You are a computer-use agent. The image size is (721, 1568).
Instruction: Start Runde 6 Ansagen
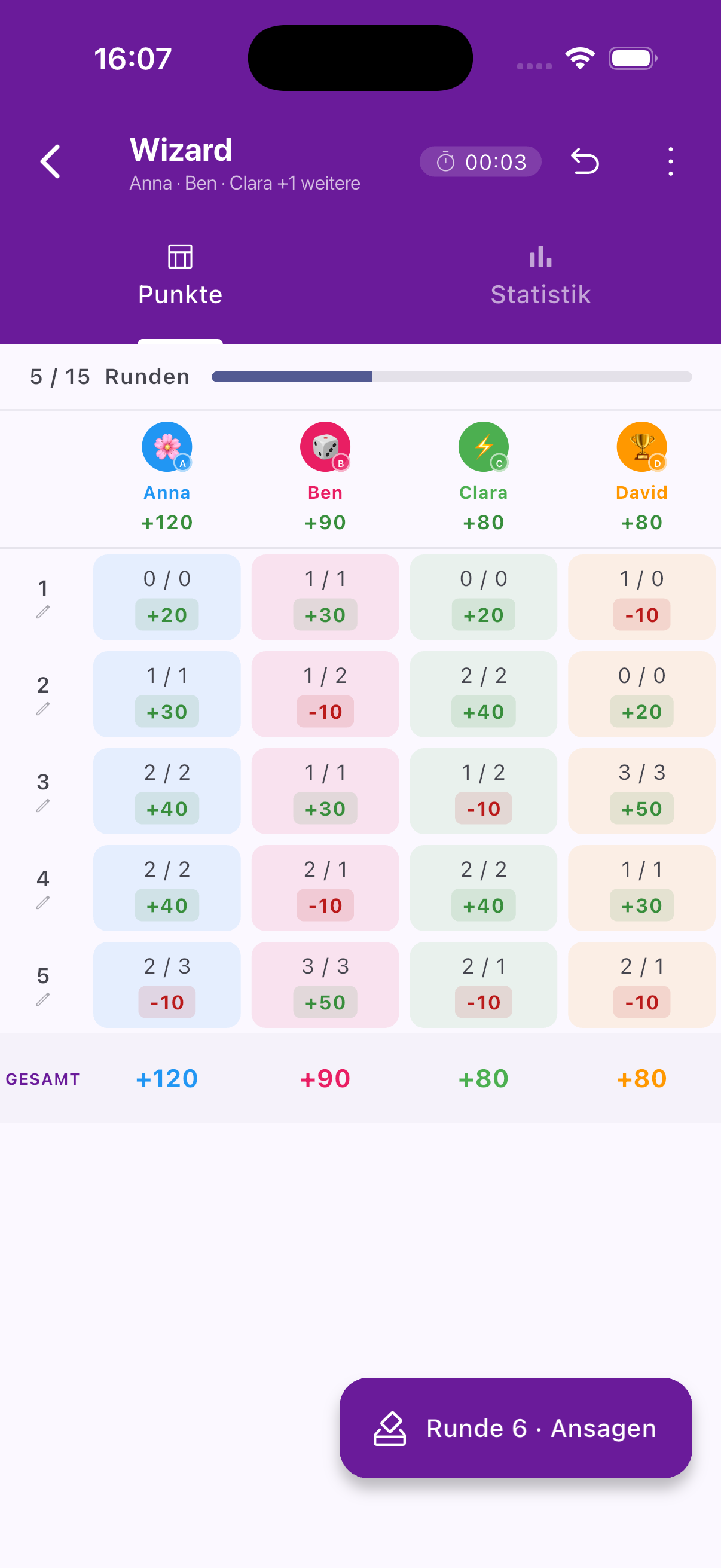(515, 1428)
